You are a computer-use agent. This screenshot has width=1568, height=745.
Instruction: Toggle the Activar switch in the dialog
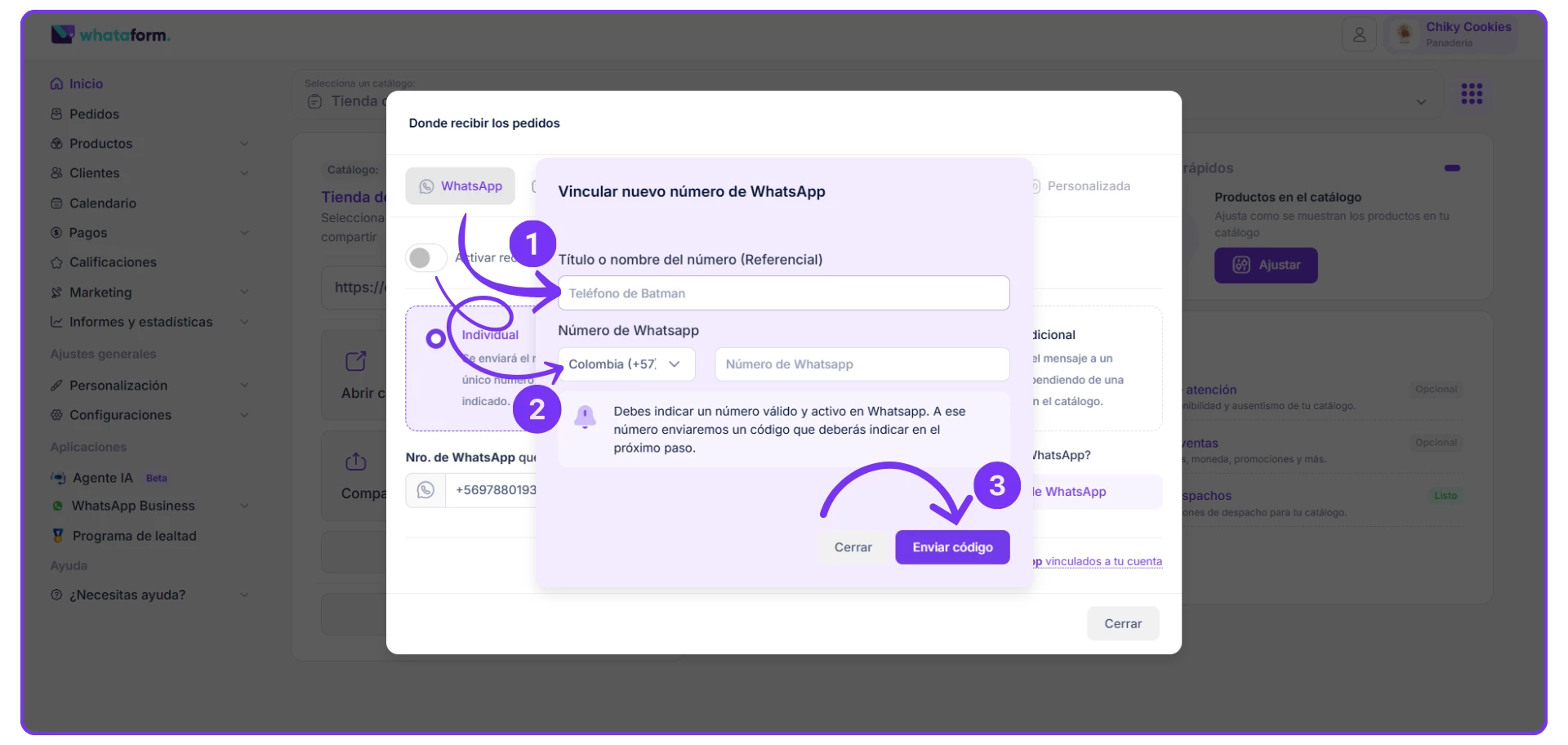[x=425, y=258]
